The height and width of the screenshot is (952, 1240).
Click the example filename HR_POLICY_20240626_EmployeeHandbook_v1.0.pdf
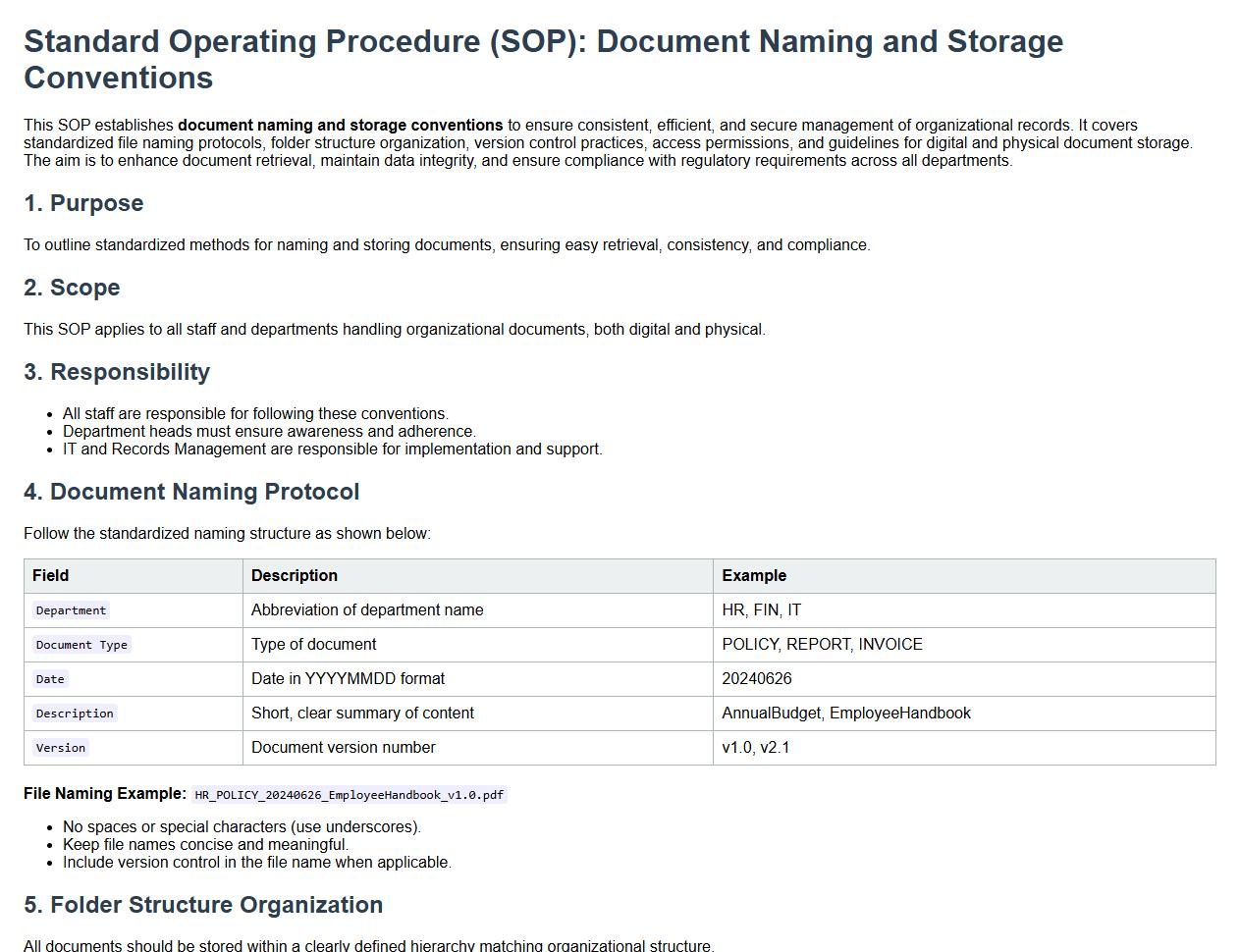(x=349, y=795)
